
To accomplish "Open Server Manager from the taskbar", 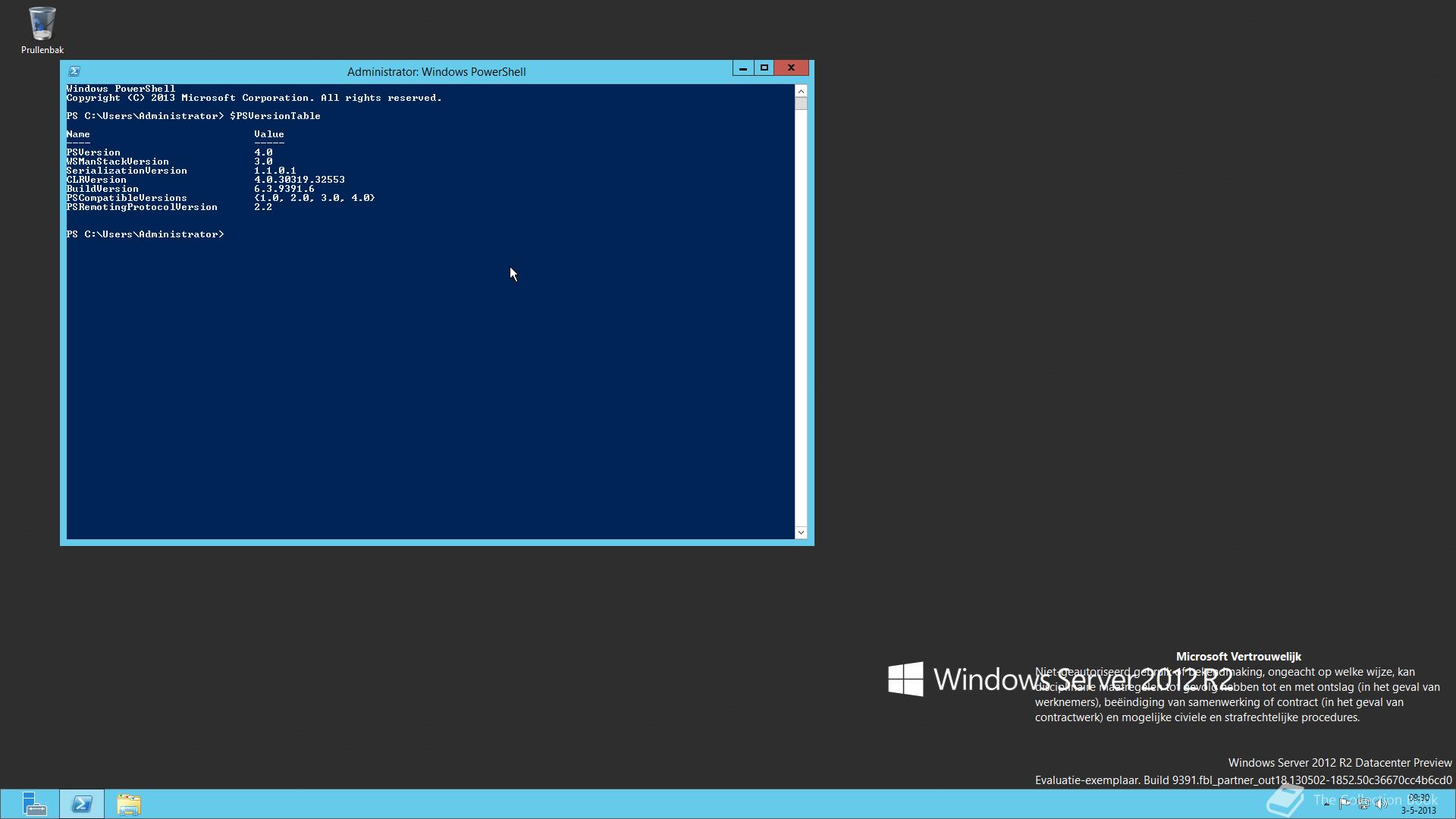I will coord(33,804).
